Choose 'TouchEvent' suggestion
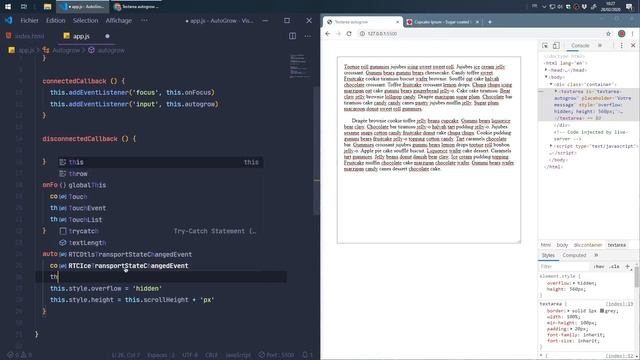Screen dimensions: 640x360 160,208
